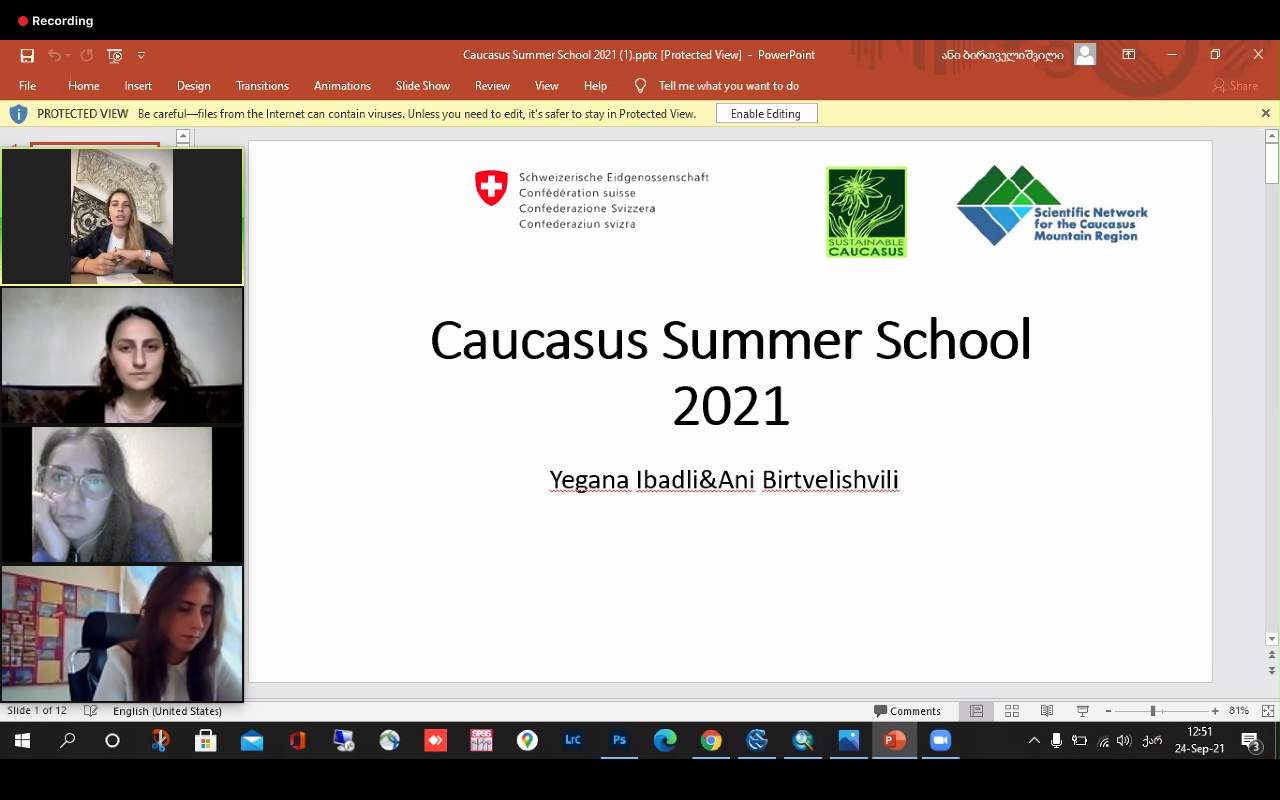Toggle Normal view button in status bar

(x=977, y=711)
